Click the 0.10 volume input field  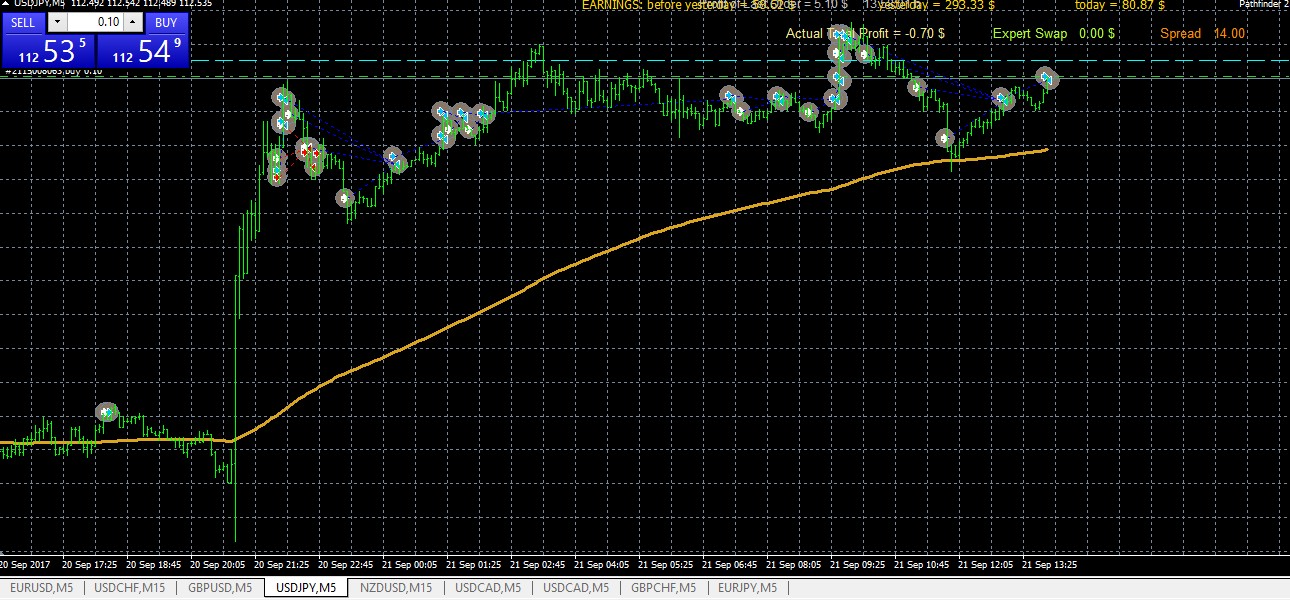click(x=95, y=22)
